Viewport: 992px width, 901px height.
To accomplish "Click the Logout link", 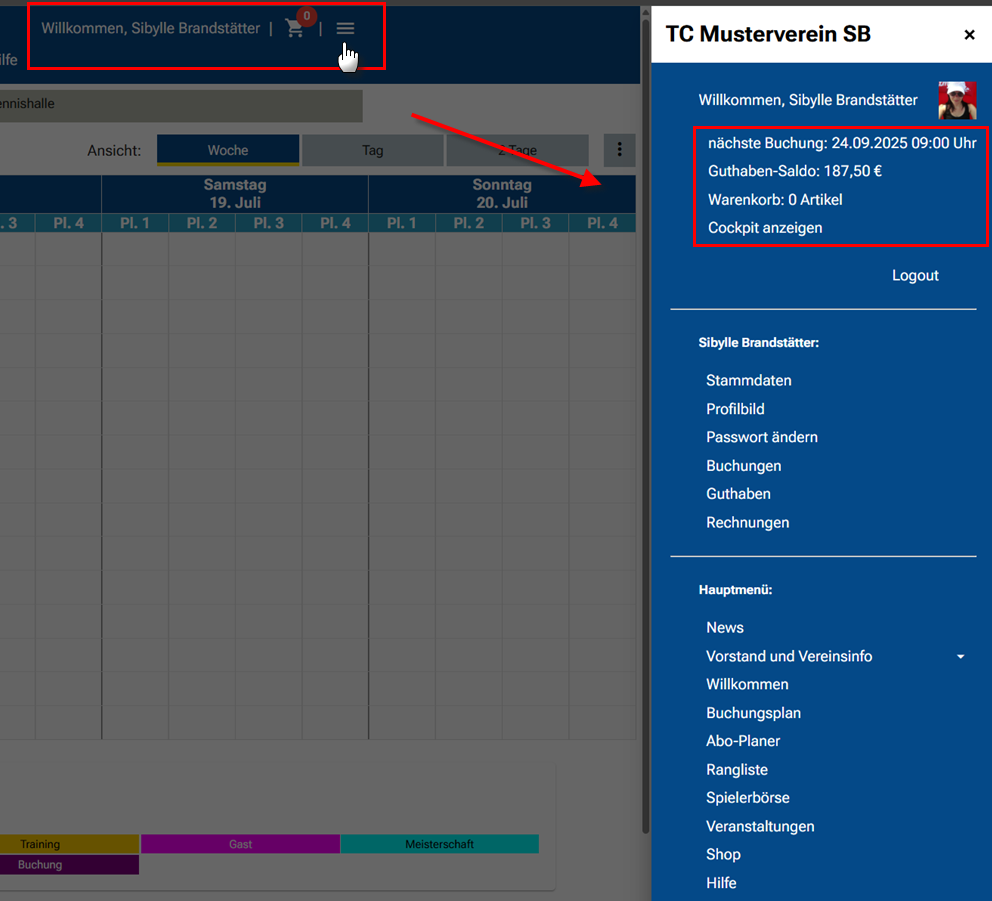I will coord(915,275).
